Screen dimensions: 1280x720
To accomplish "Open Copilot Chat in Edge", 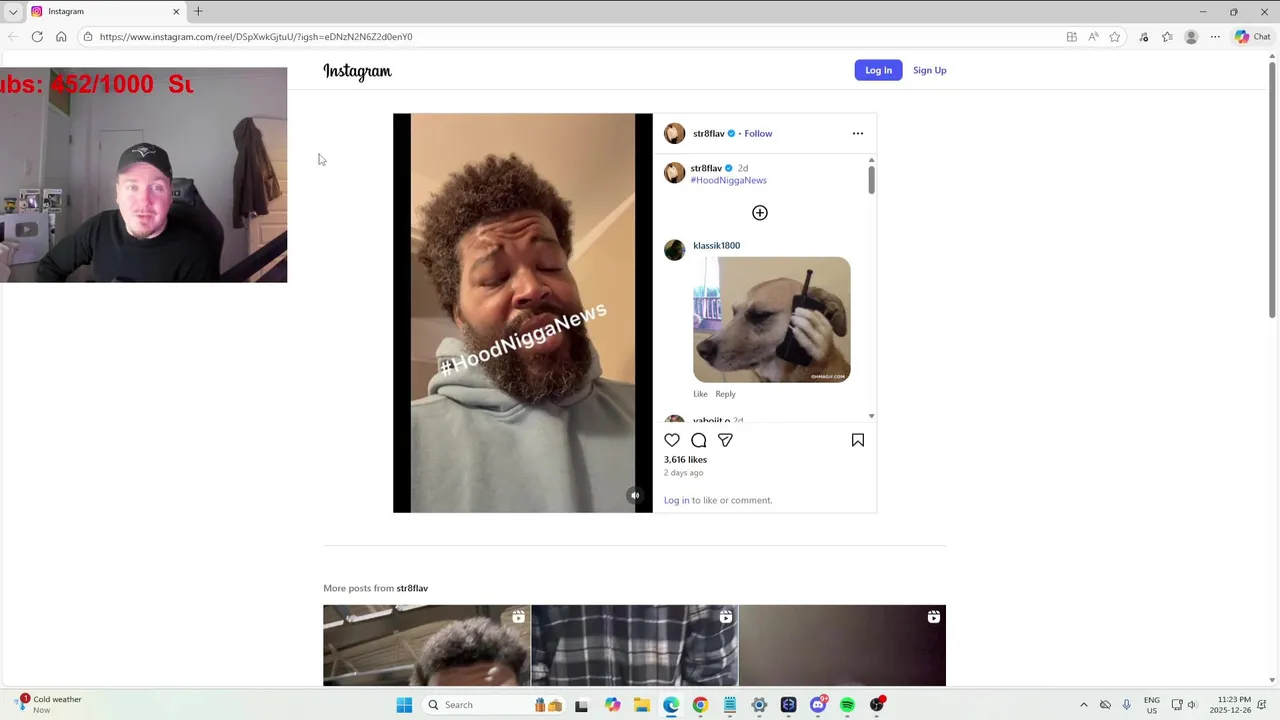I will pos(1252,37).
